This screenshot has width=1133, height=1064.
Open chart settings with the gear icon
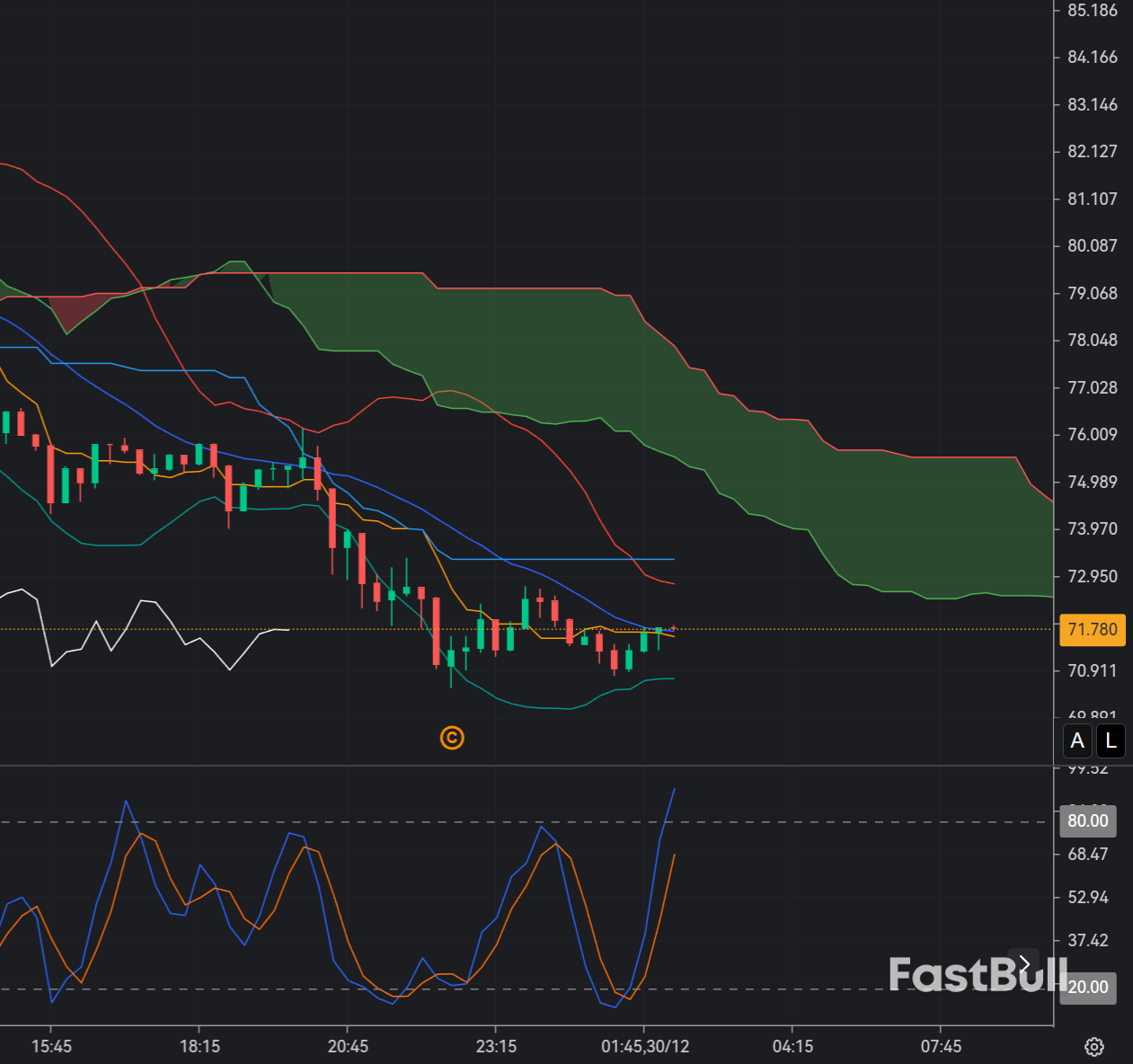[1093, 1047]
